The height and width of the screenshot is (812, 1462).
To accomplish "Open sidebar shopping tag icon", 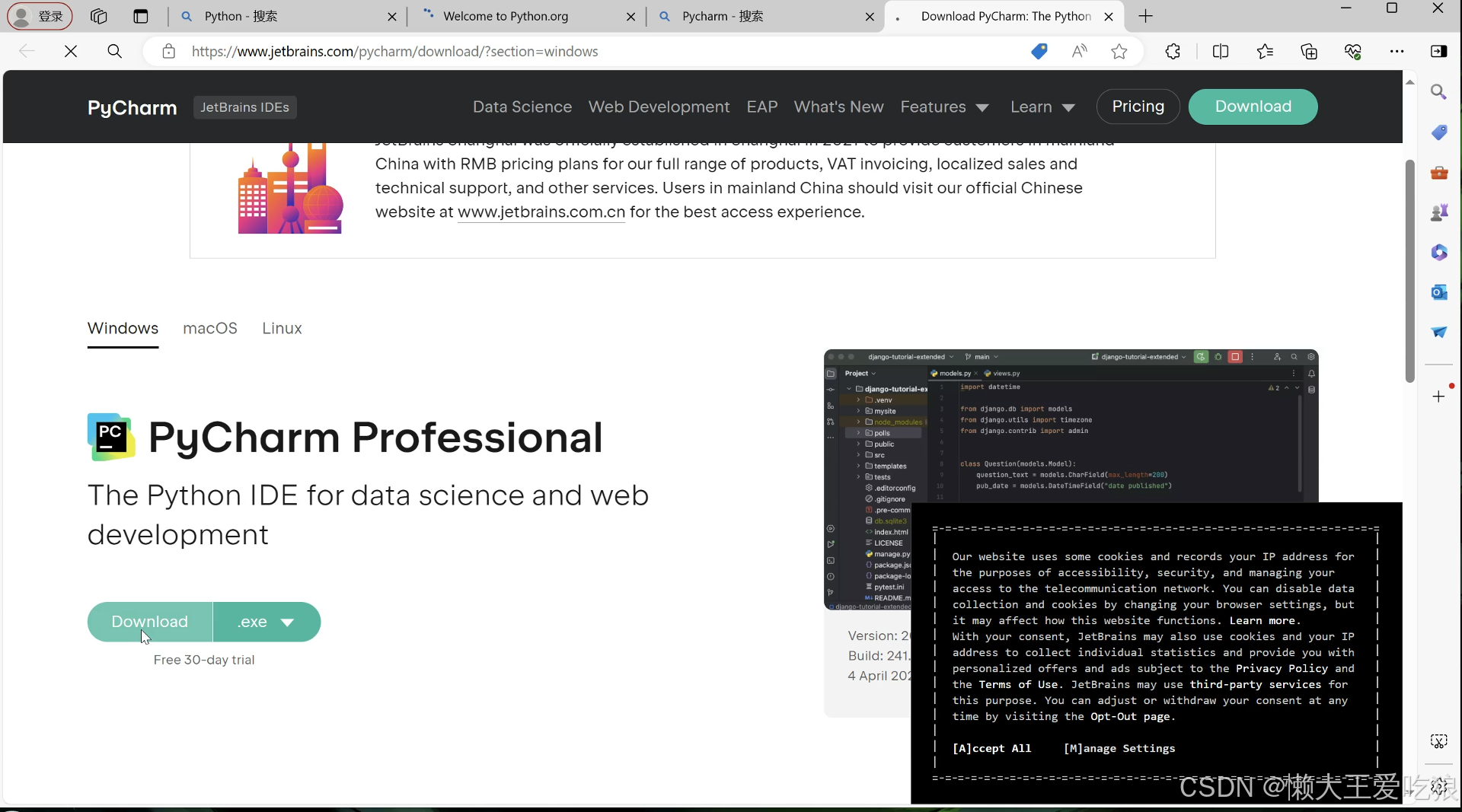I will 1439,132.
